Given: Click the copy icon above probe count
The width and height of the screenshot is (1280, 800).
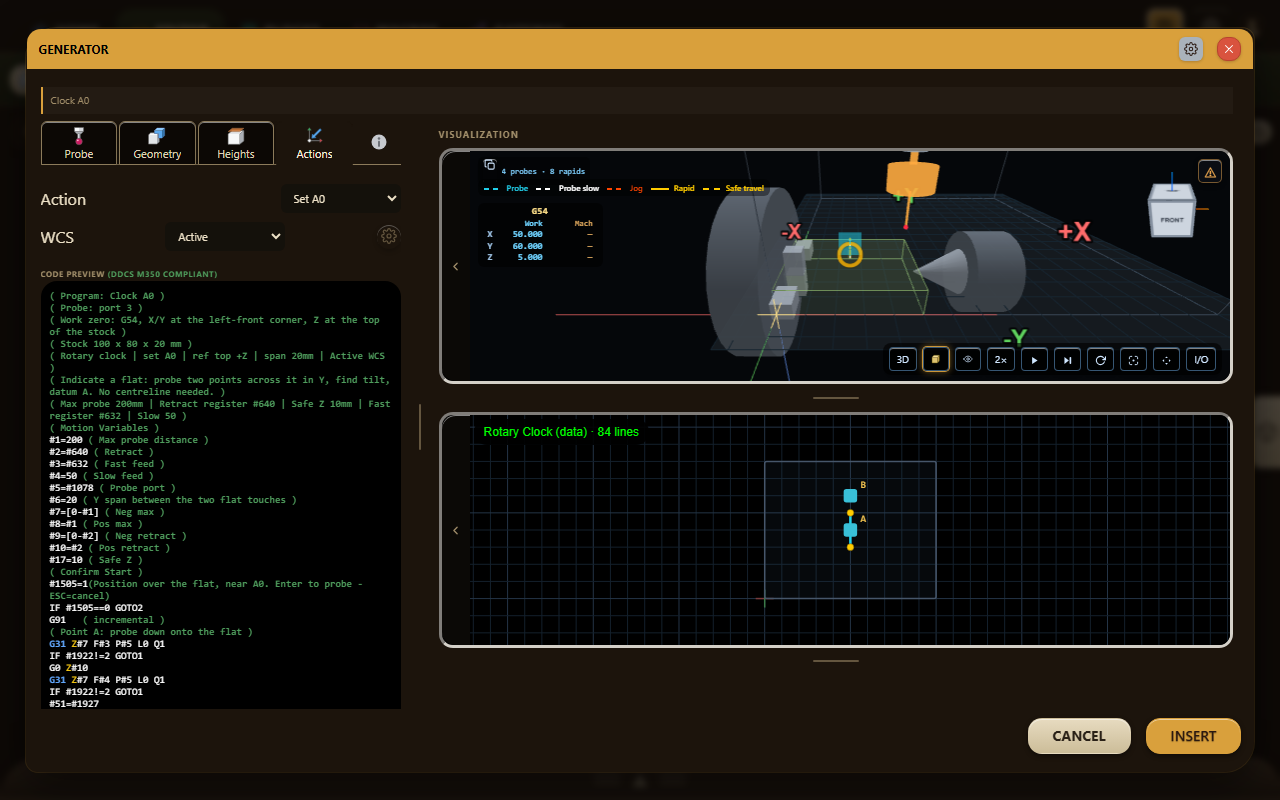Looking at the screenshot, I should point(490,165).
